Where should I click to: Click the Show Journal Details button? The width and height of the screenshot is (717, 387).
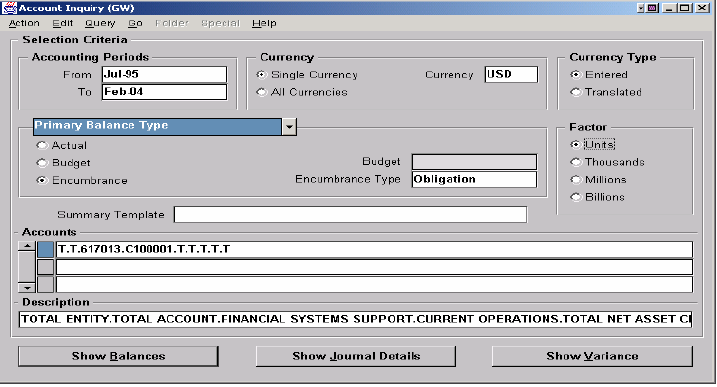coord(356,356)
